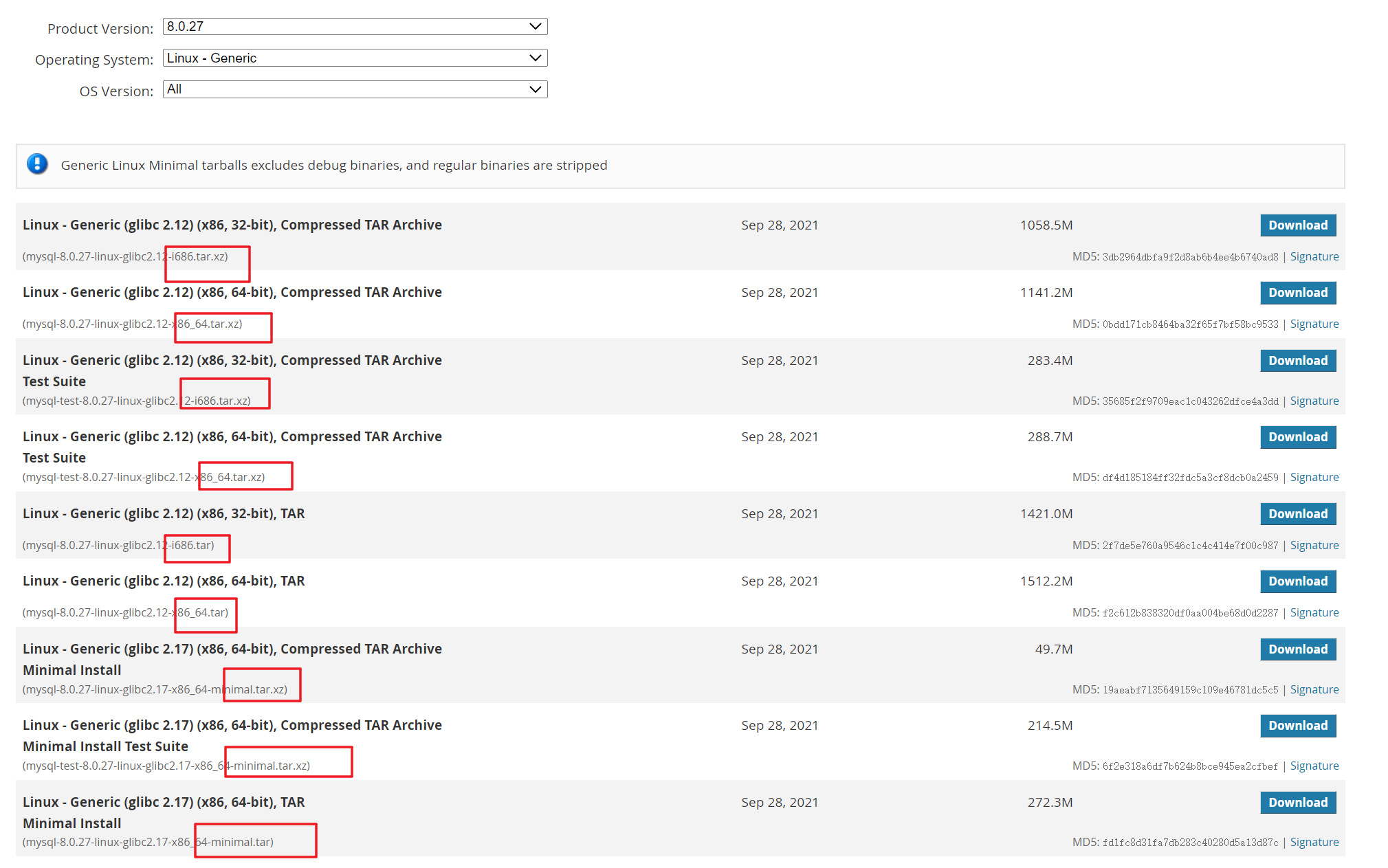Download the 49.7M Minimal Install archive
This screenshot has width=1388, height=868.
(x=1298, y=649)
